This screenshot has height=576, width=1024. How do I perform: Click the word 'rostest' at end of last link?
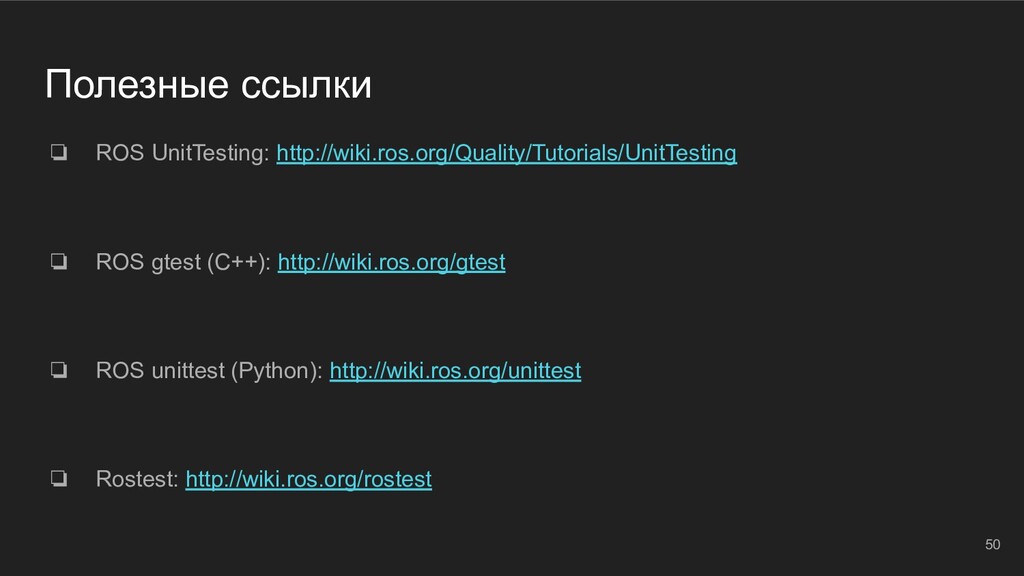click(x=398, y=479)
